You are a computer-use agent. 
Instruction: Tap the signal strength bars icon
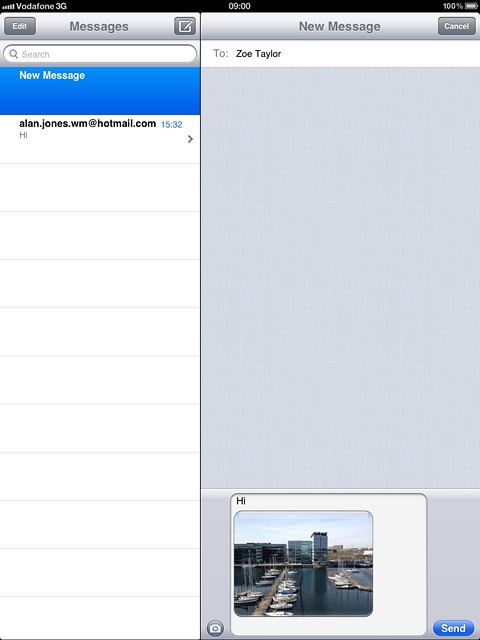[x=8, y=7]
